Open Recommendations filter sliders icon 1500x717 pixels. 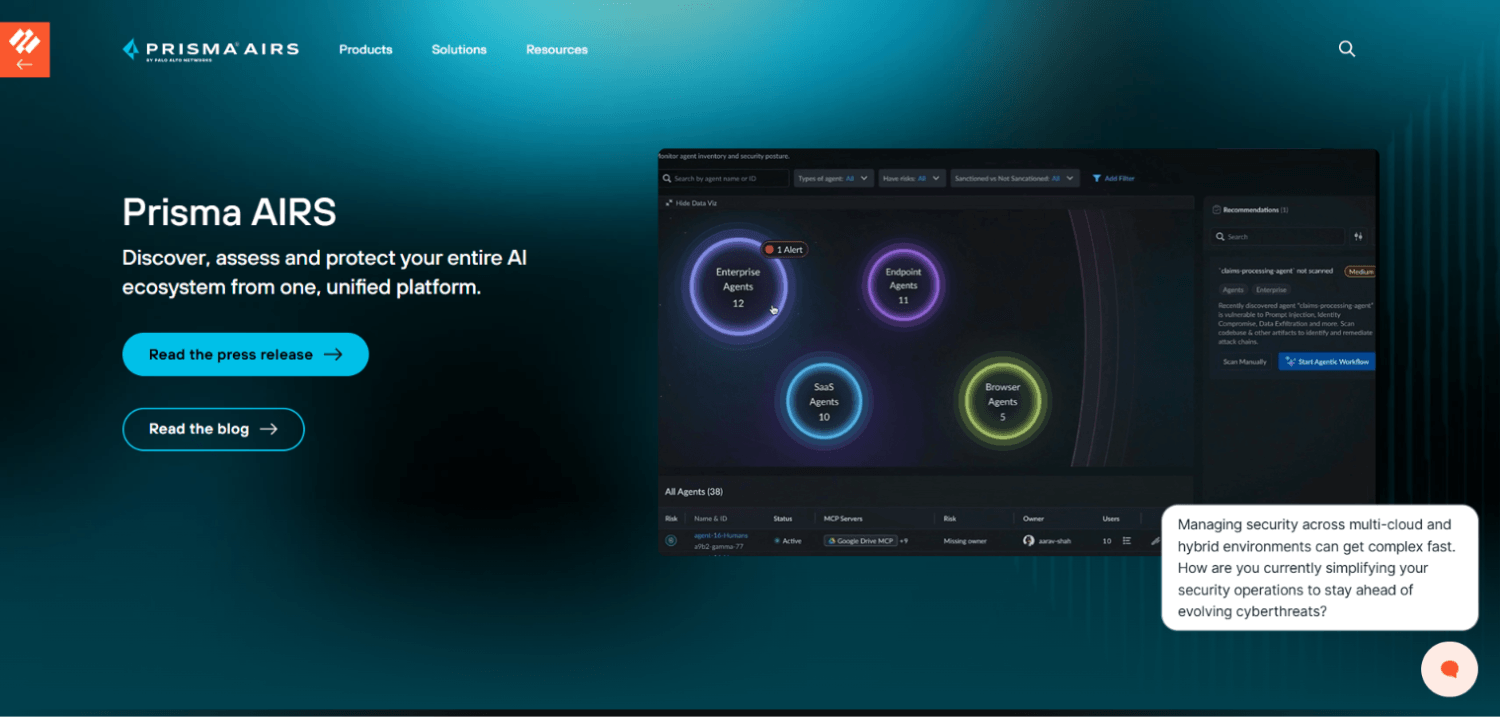(1358, 237)
